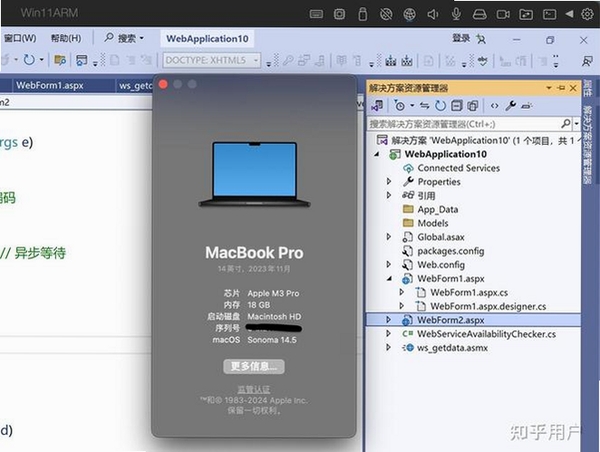This screenshot has width=600, height=452.
Task: Expand the 引用 references node
Action: click(x=389, y=195)
